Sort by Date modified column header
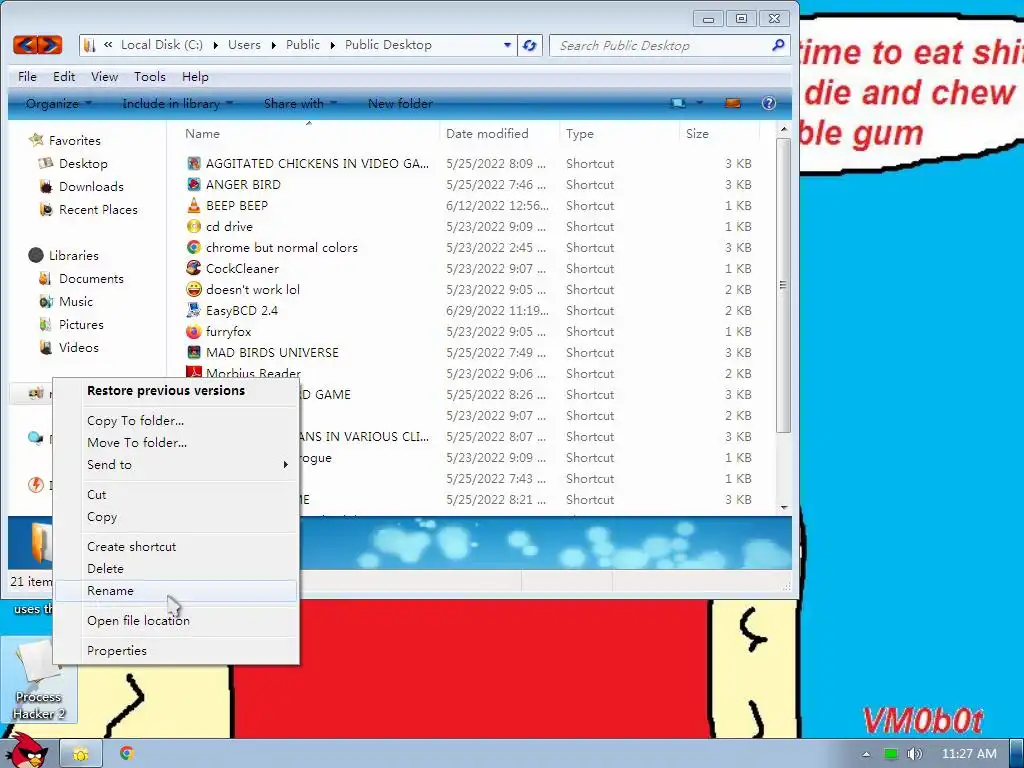The width and height of the screenshot is (1024, 768). tap(499, 133)
